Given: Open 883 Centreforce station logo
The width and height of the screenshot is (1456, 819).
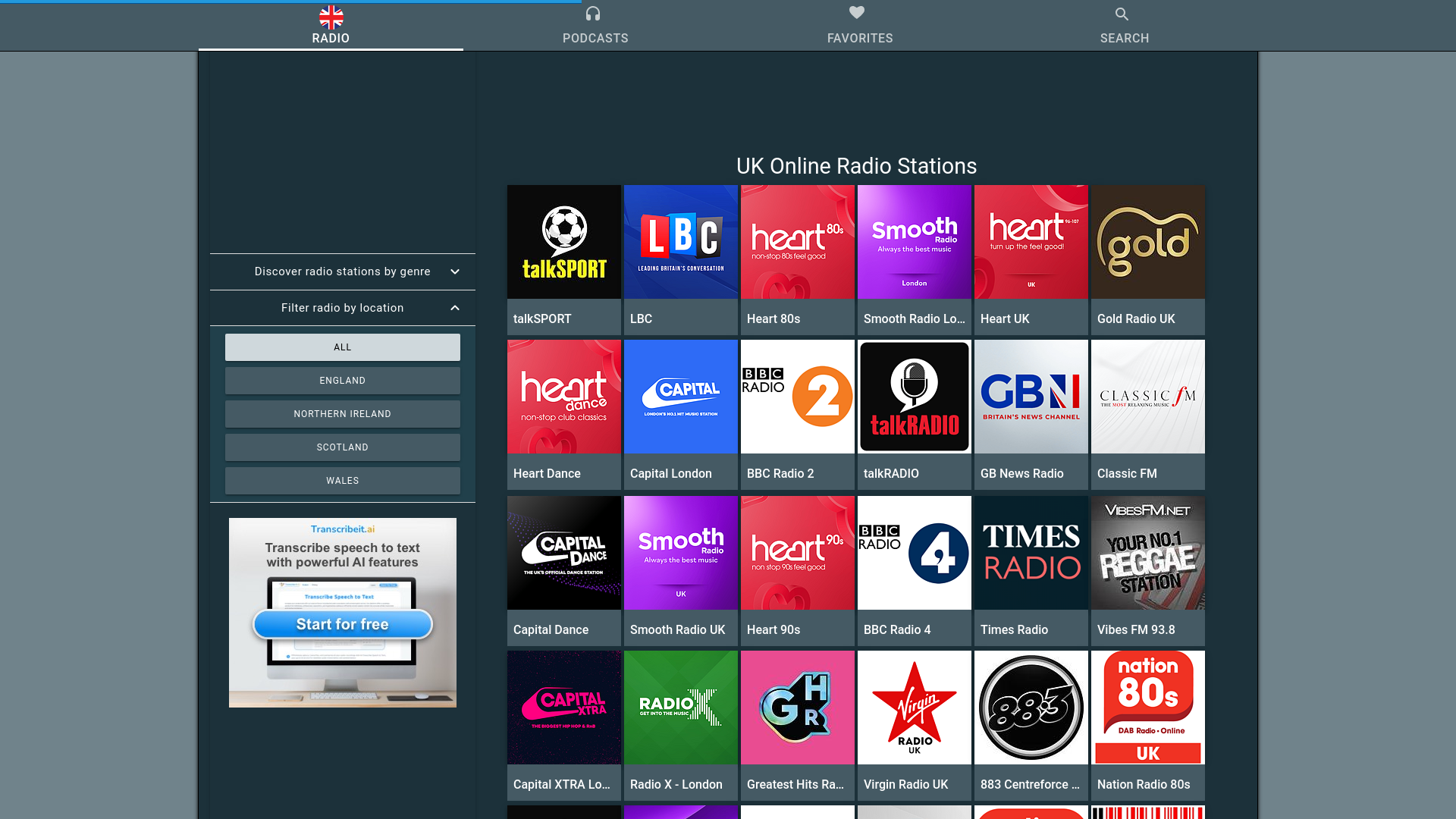Looking at the screenshot, I should (1031, 708).
